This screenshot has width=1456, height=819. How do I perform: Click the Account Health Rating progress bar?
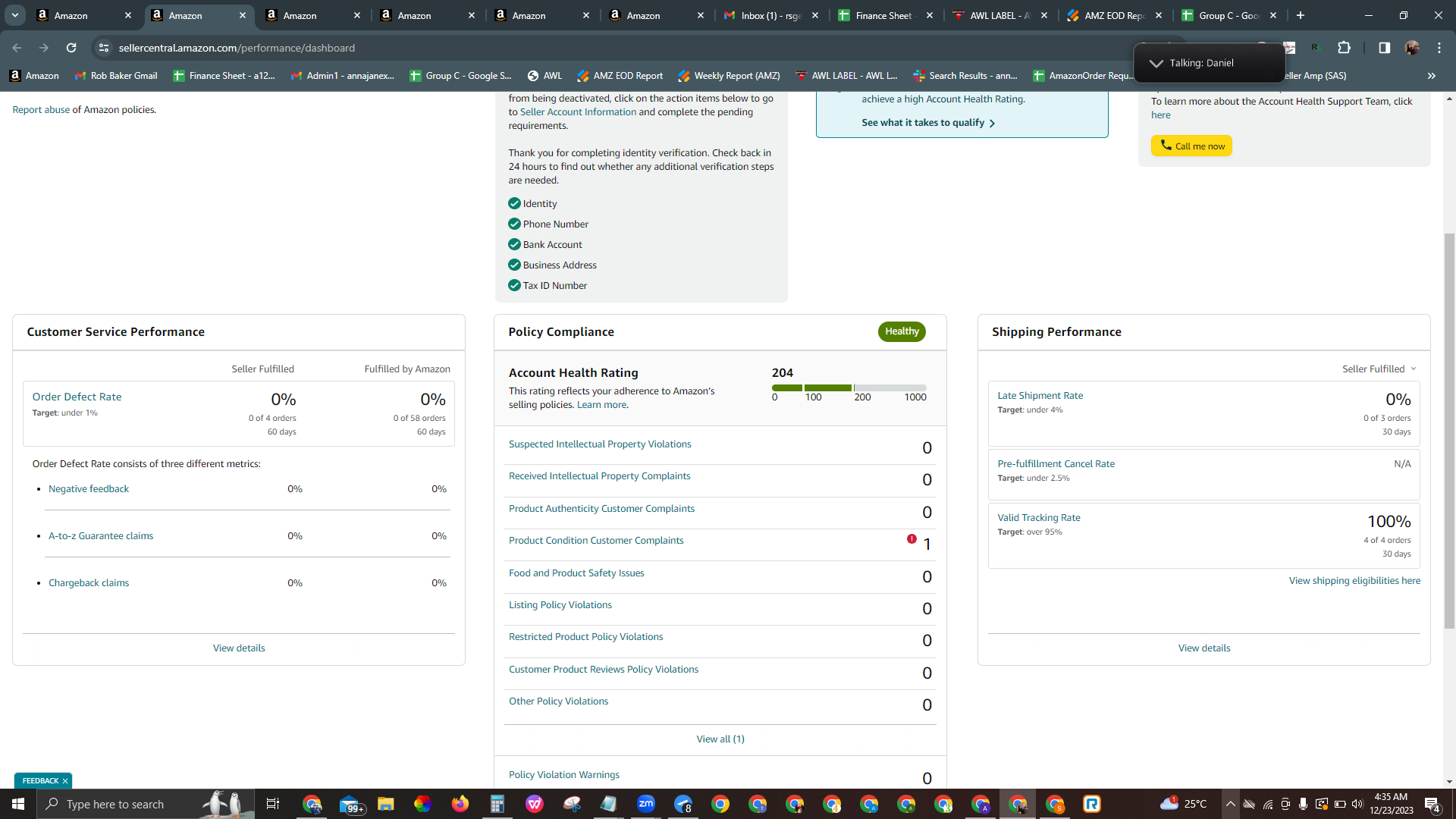849,388
